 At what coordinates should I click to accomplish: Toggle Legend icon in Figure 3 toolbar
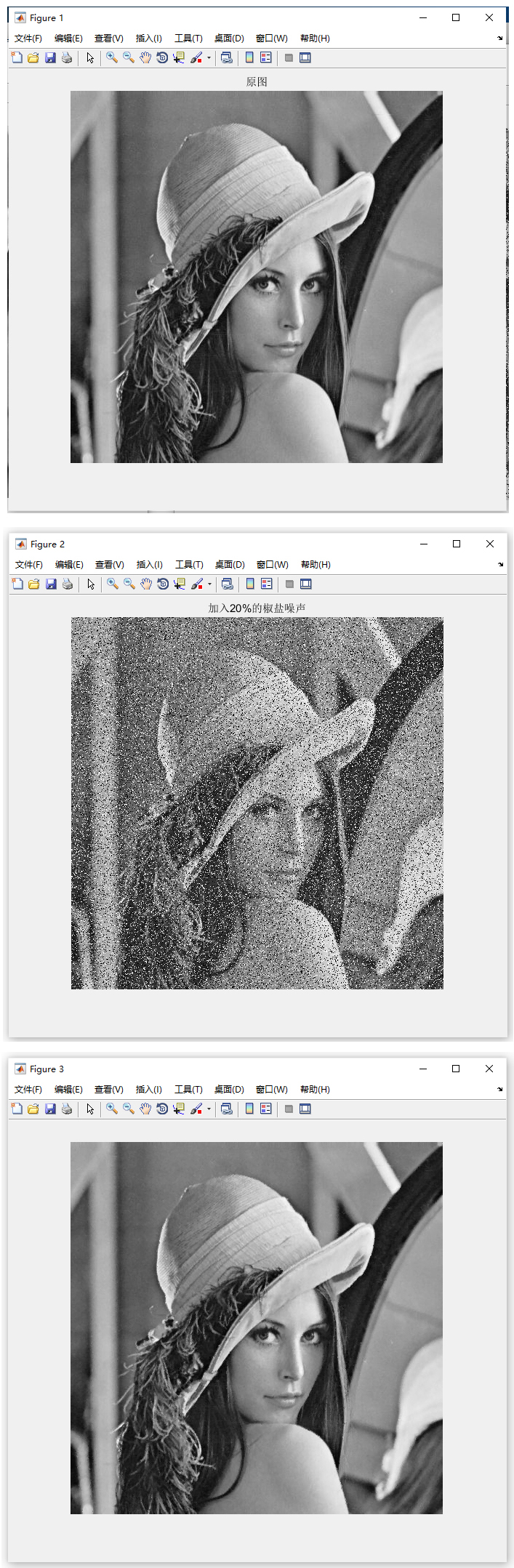pyautogui.click(x=266, y=1109)
